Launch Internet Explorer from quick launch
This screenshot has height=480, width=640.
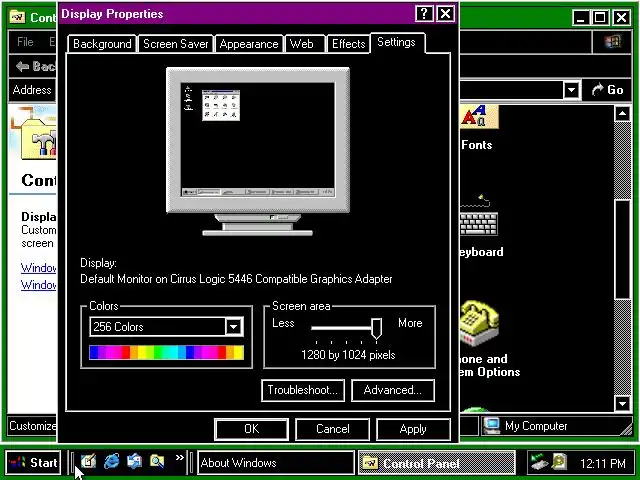tap(111, 461)
